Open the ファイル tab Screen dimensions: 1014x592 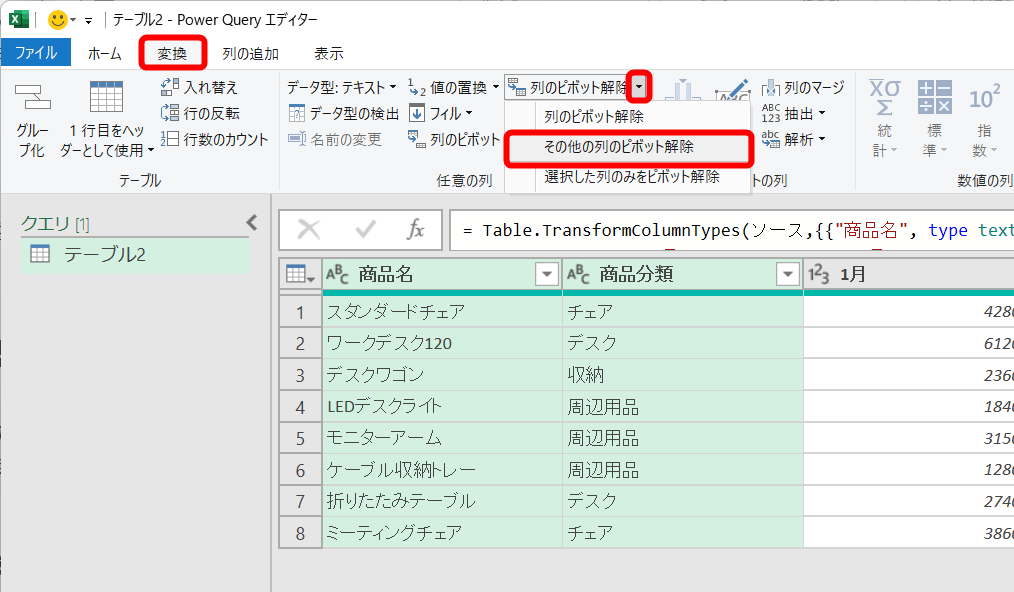(x=36, y=53)
